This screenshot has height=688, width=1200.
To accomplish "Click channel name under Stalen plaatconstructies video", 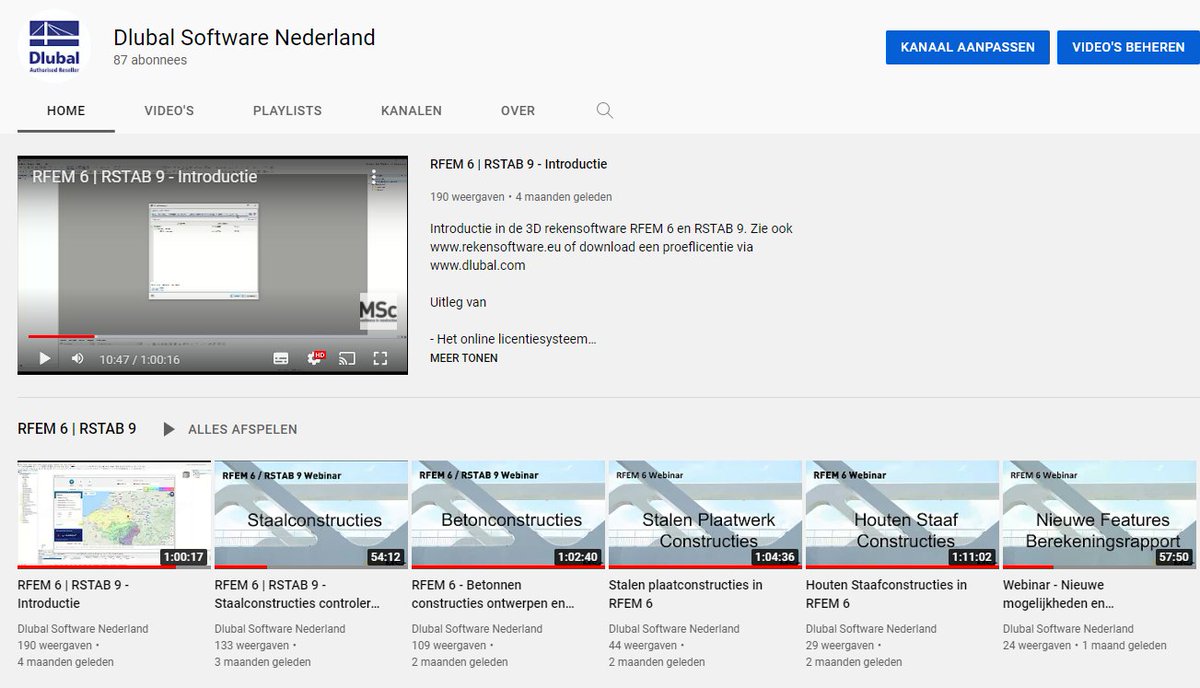I will coord(674,629).
